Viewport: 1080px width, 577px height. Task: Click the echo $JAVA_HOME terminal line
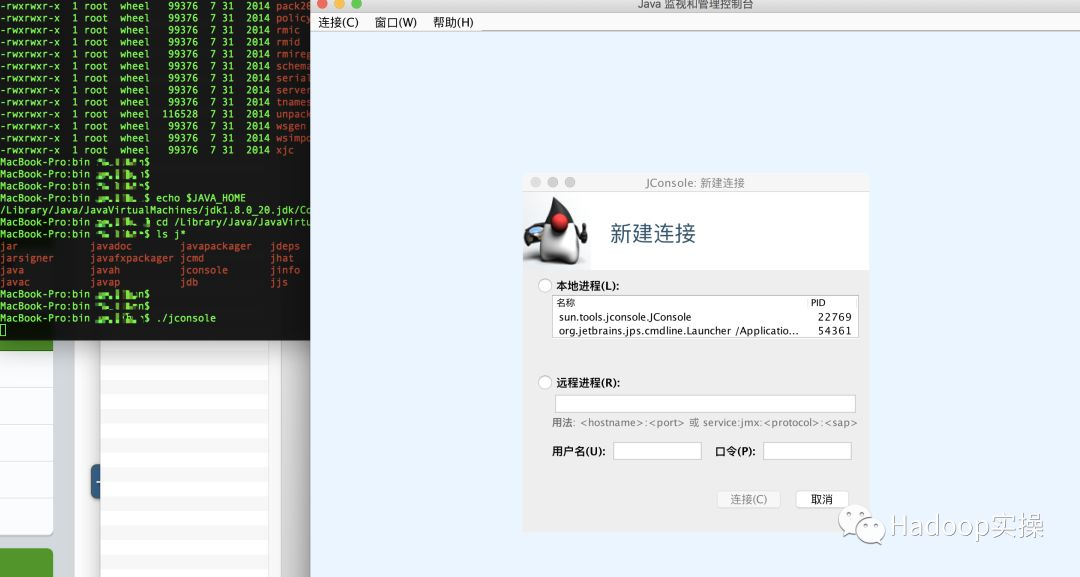(200, 198)
